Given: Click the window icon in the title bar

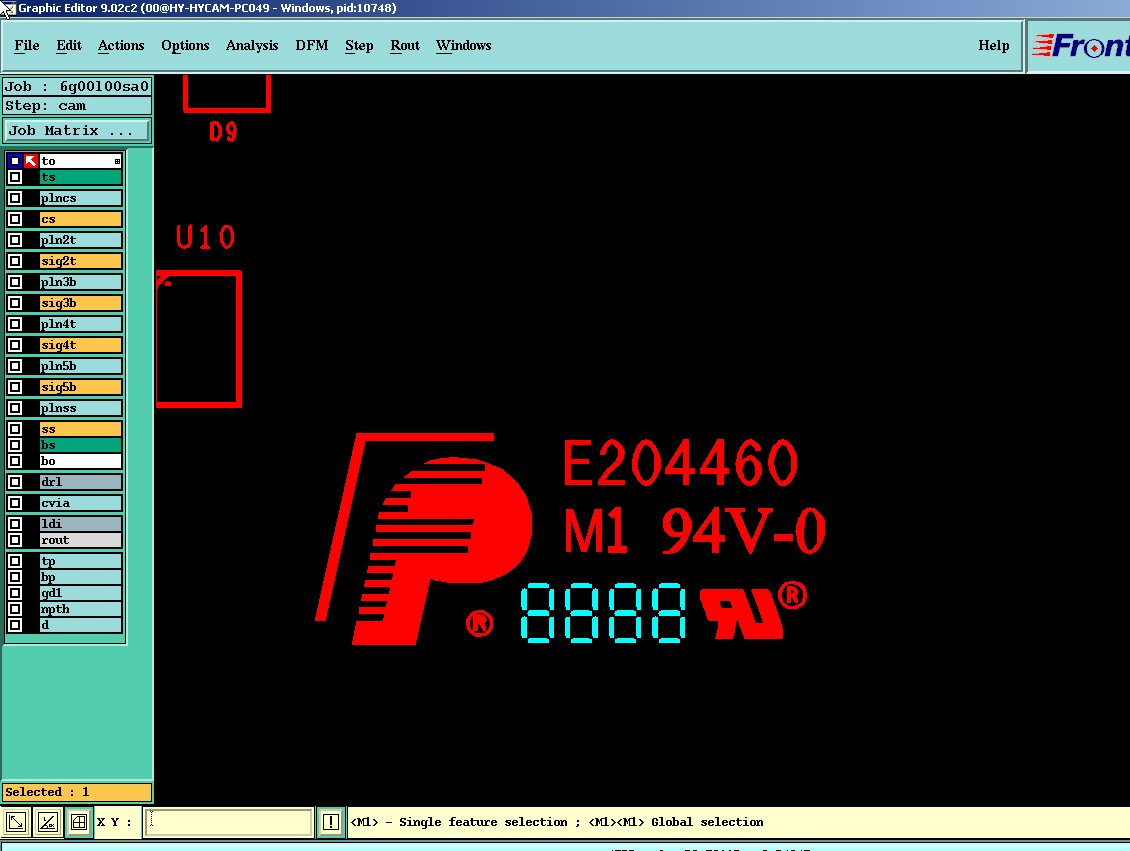Looking at the screenshot, I should (7, 9).
